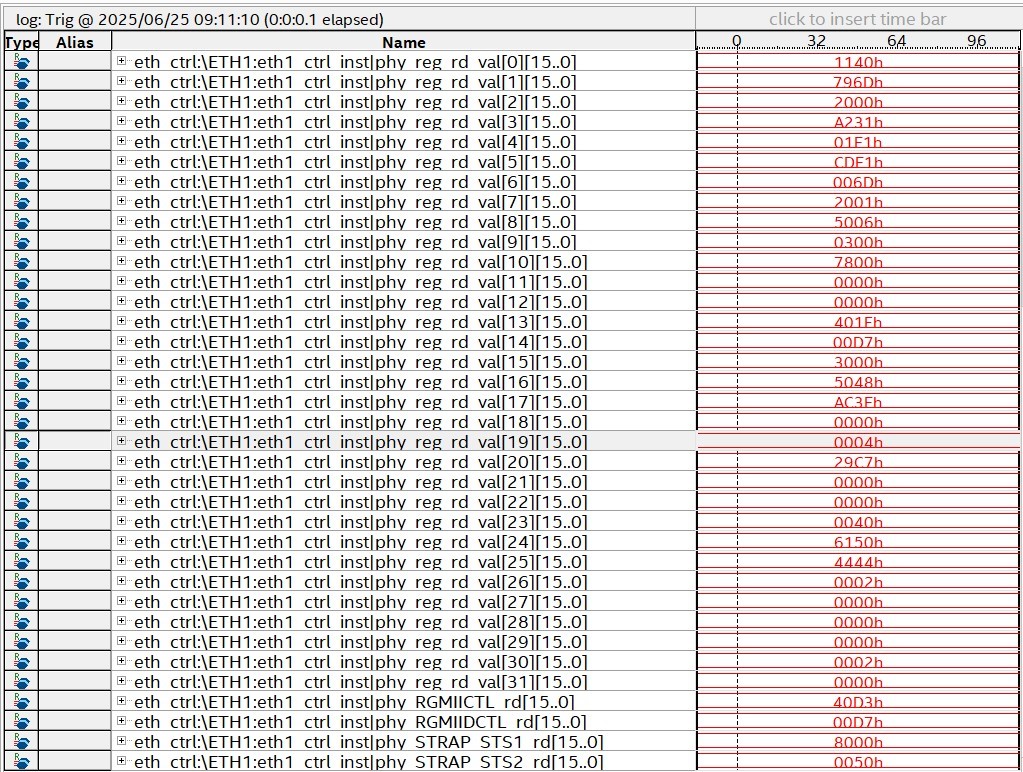Expand the phy_reg_rd_val[31] bus

[121, 681]
